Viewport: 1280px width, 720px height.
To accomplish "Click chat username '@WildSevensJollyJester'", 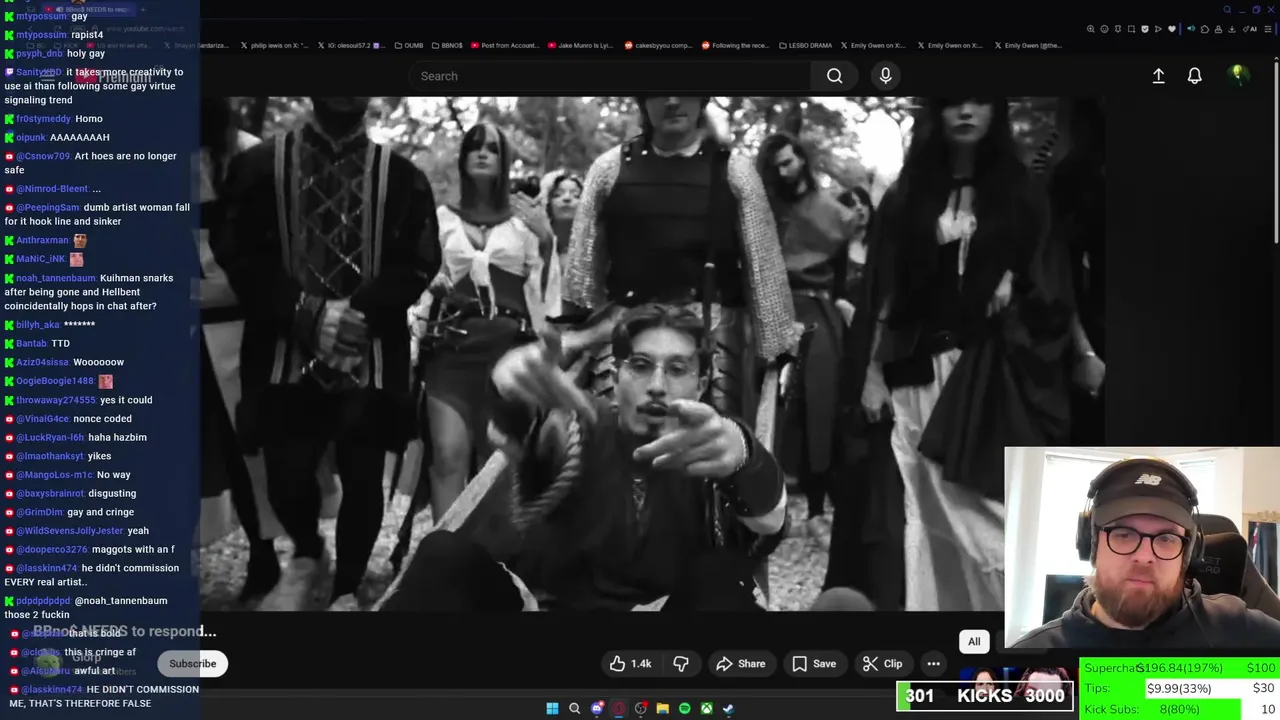I will (x=69, y=531).
